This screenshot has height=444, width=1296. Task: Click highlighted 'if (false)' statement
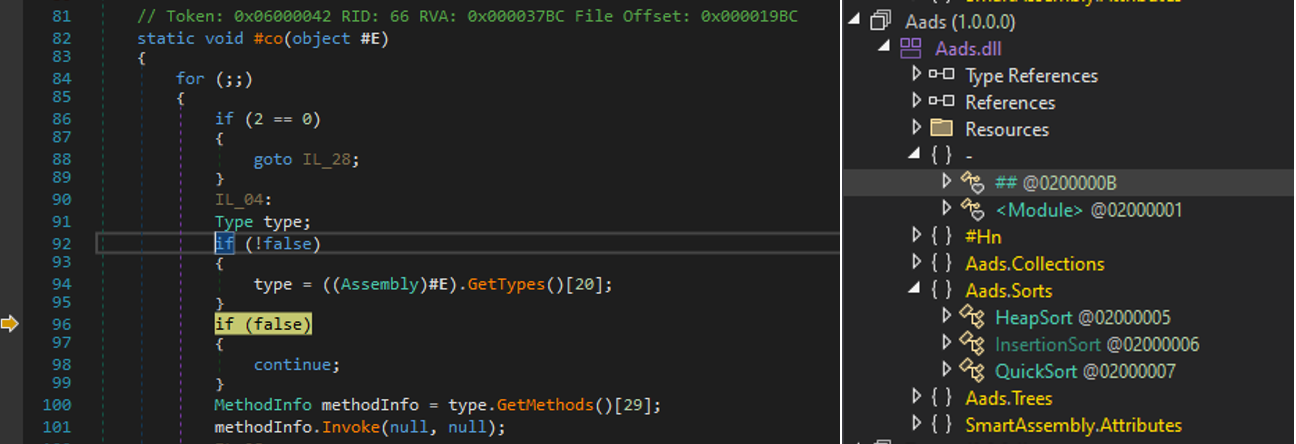tap(263, 324)
